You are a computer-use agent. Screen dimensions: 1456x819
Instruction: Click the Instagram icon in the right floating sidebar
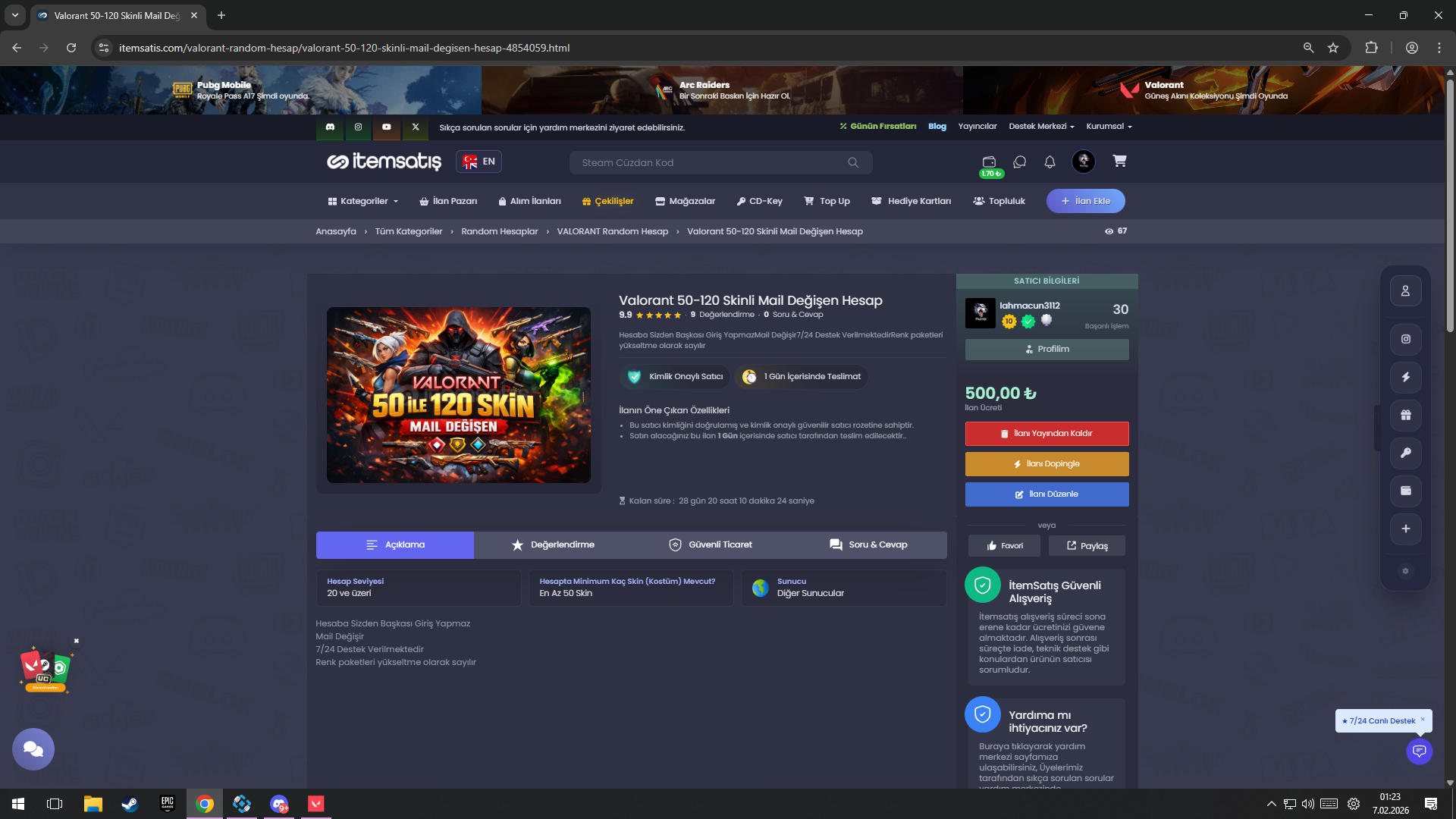coord(1405,339)
